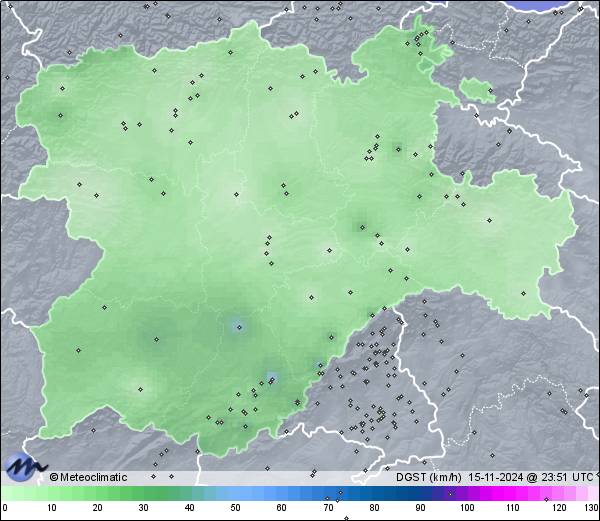Click scale value 120
This screenshot has width=600, height=521.
[559, 508]
